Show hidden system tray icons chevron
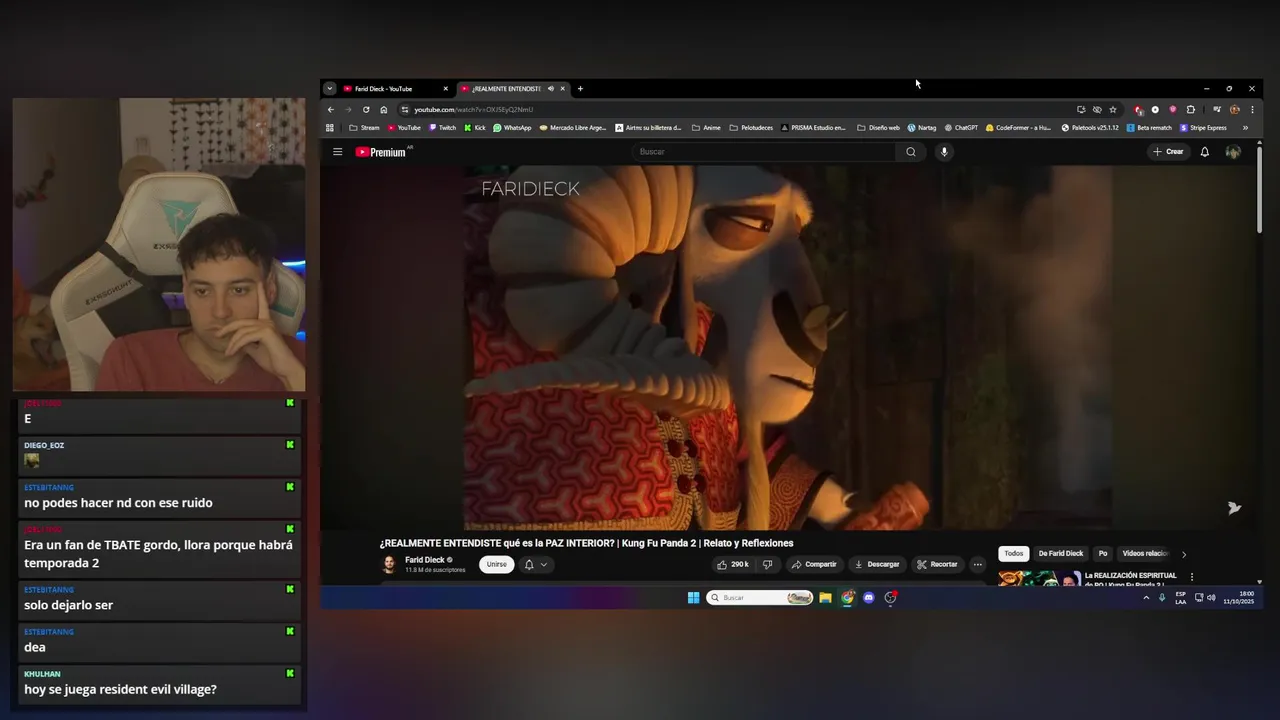Image resolution: width=1280 pixels, height=720 pixels. [1146, 598]
